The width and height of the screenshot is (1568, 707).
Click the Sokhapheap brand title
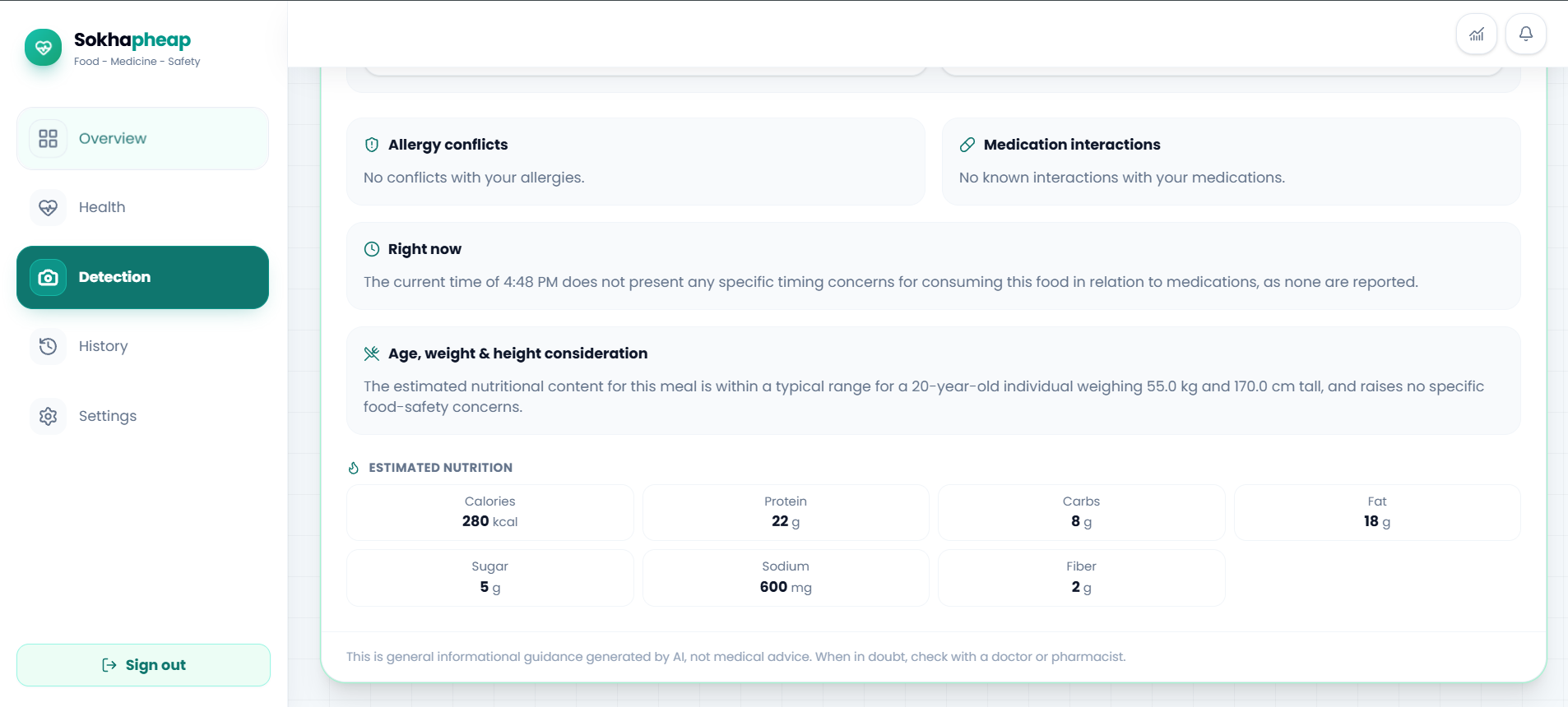132,39
